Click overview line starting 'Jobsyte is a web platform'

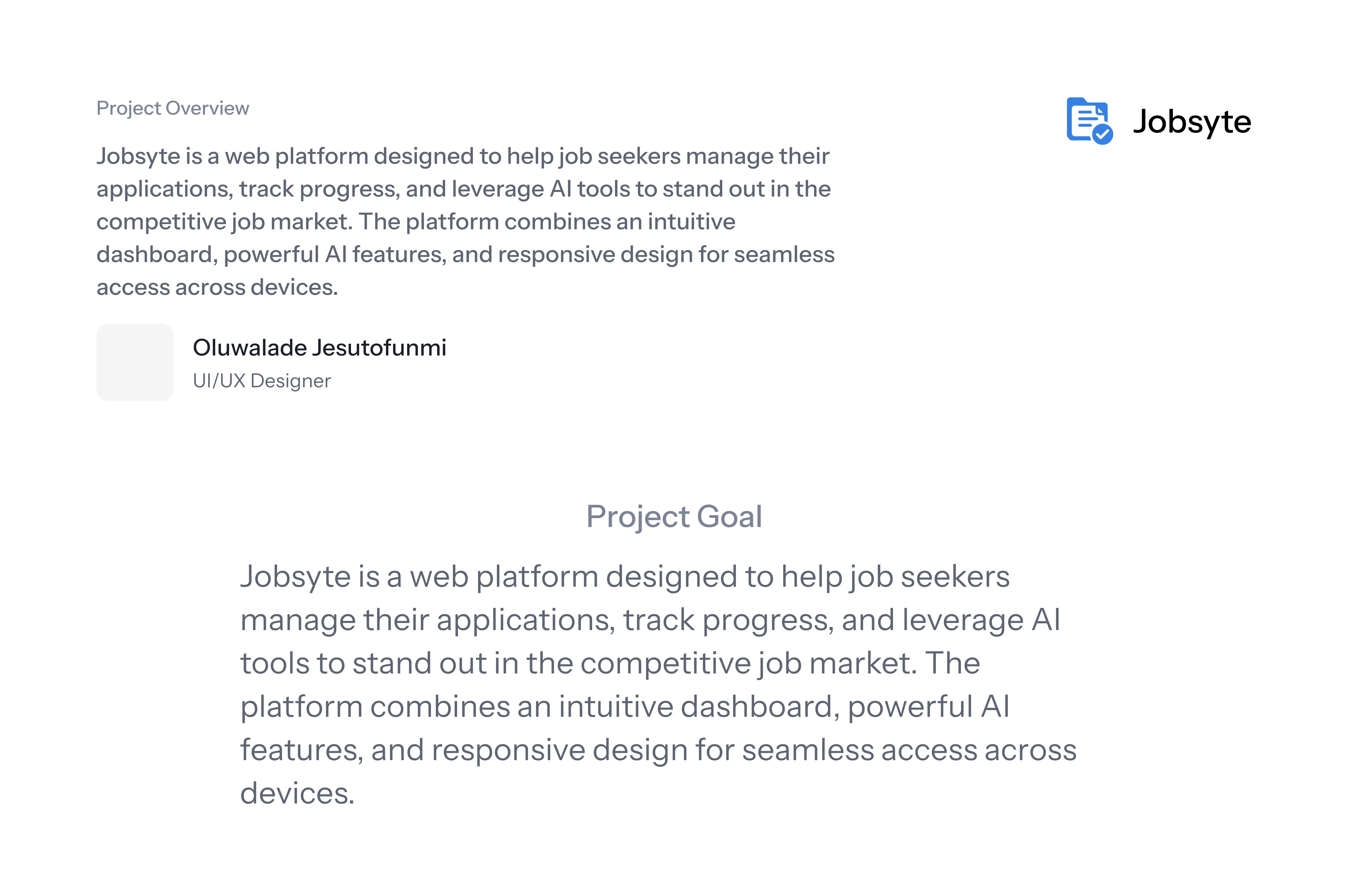462,156
